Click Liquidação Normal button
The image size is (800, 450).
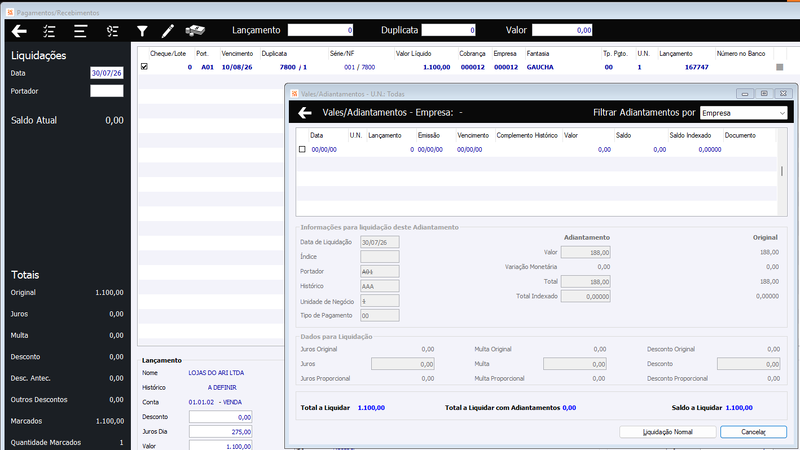click(x=667, y=432)
